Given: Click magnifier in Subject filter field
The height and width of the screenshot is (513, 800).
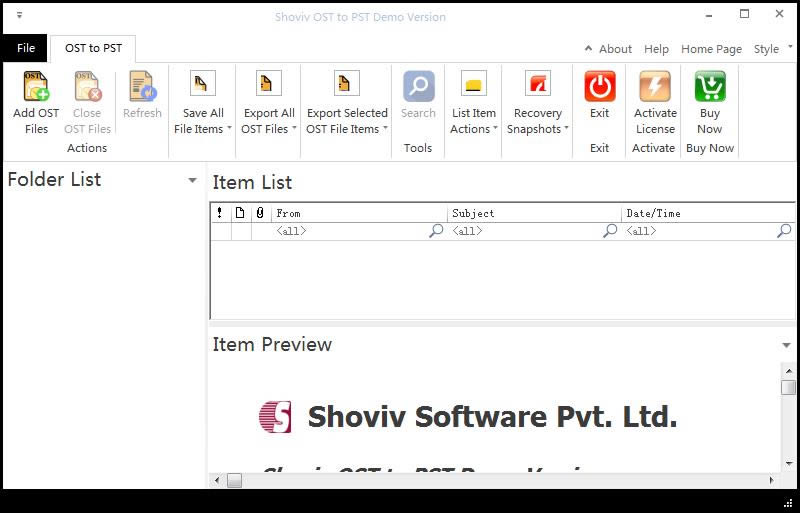Looking at the screenshot, I should coord(610,231).
